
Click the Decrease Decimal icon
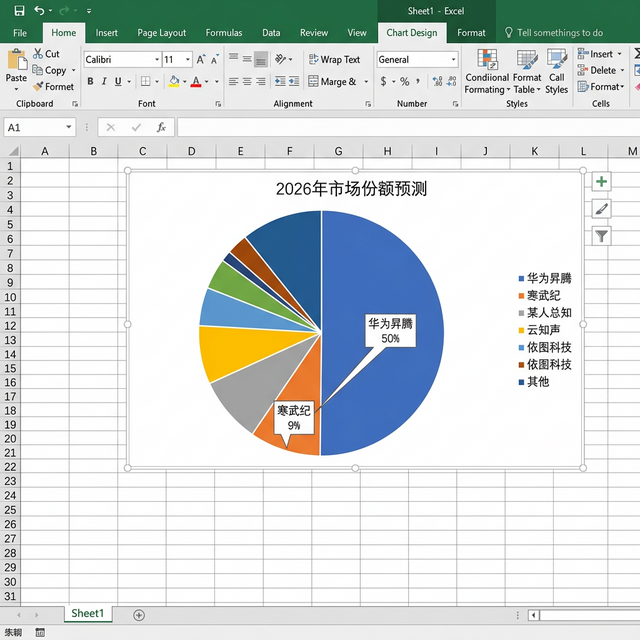[451, 81]
